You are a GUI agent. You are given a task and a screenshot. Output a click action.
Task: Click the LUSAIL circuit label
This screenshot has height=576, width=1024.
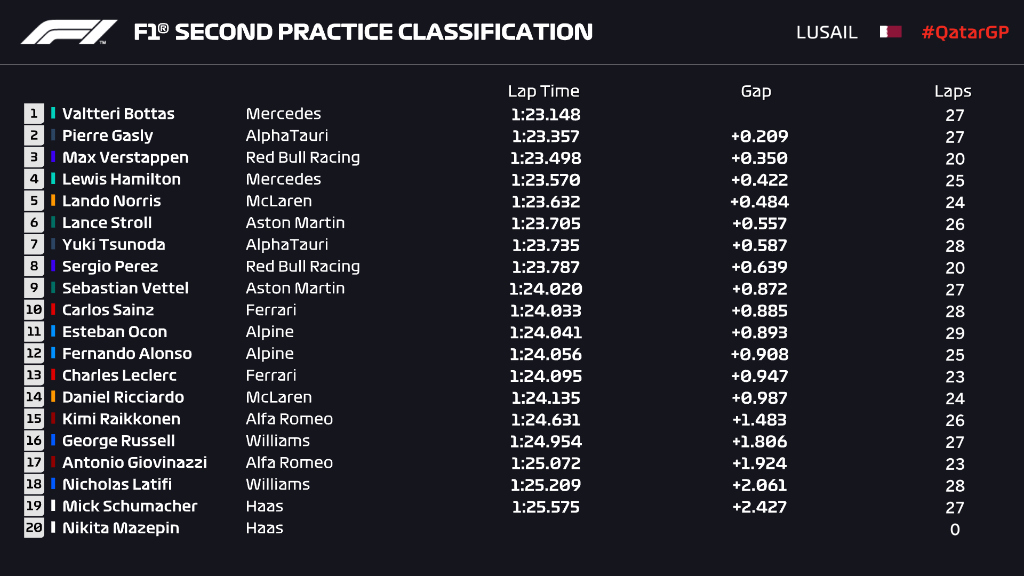[x=826, y=32]
